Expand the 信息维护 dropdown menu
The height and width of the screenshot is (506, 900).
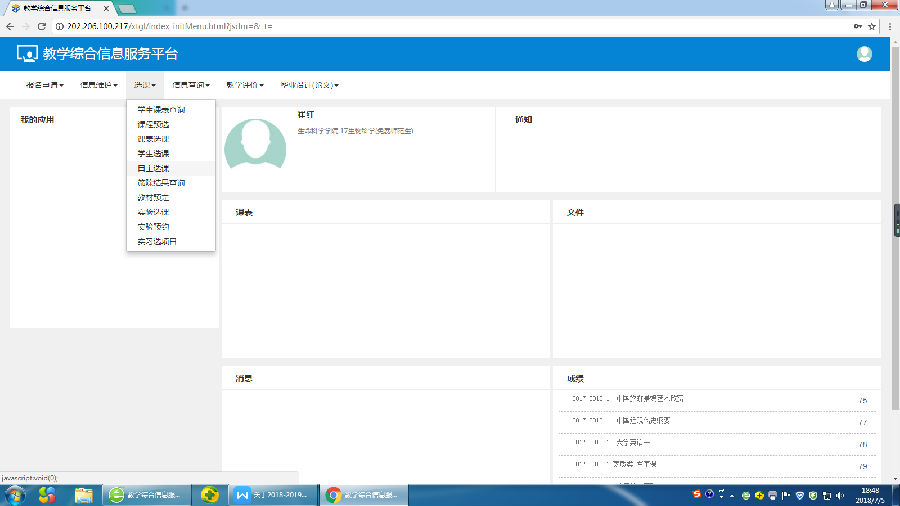click(98, 85)
